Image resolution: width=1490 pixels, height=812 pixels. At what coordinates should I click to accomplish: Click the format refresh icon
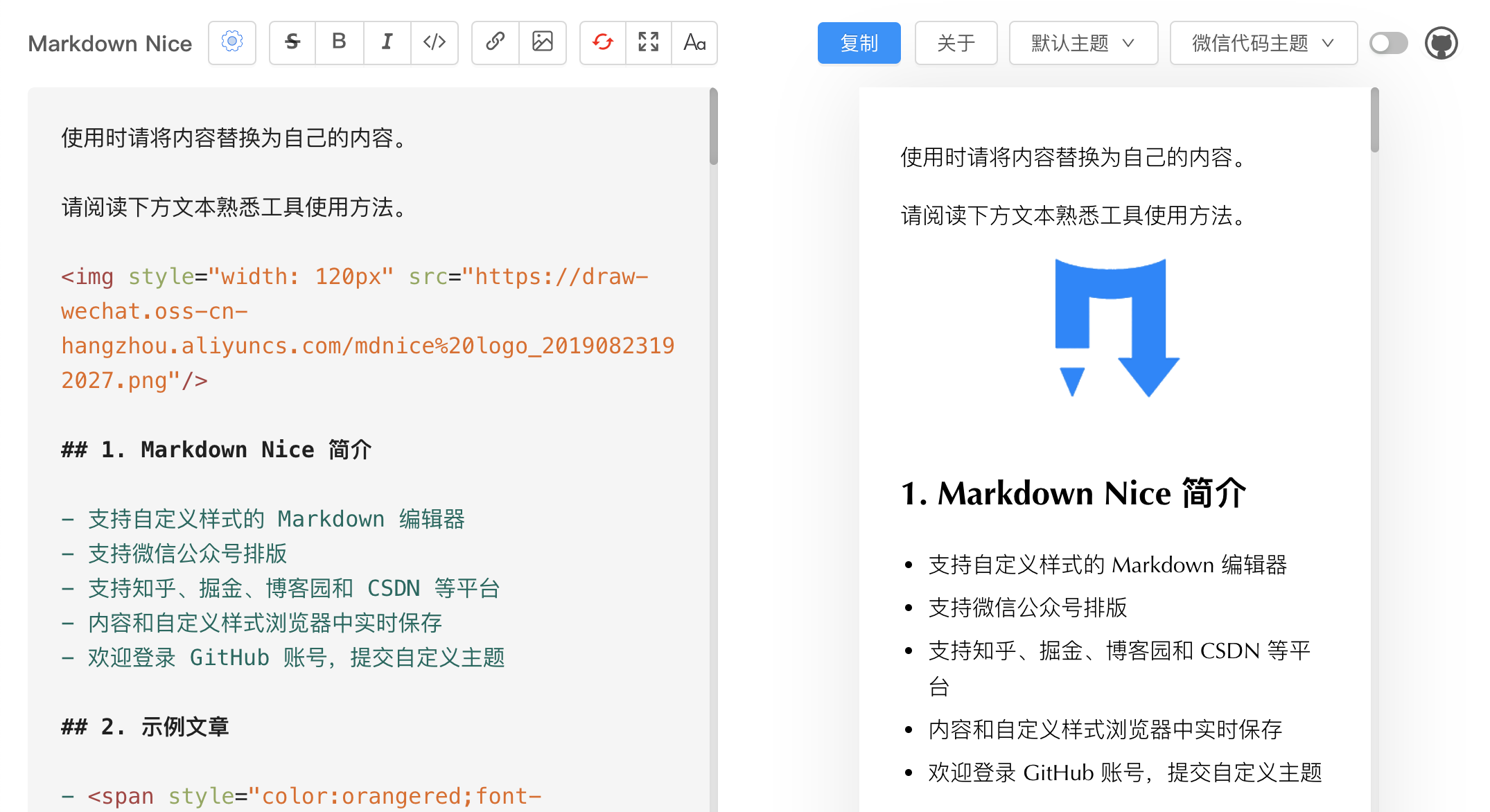pyautogui.click(x=602, y=42)
